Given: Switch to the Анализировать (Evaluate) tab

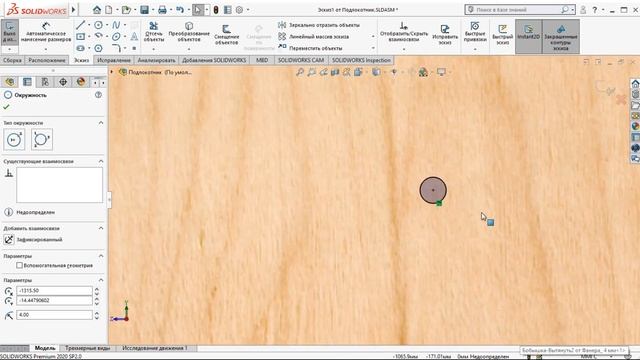Looking at the screenshot, I should [x=156, y=60].
